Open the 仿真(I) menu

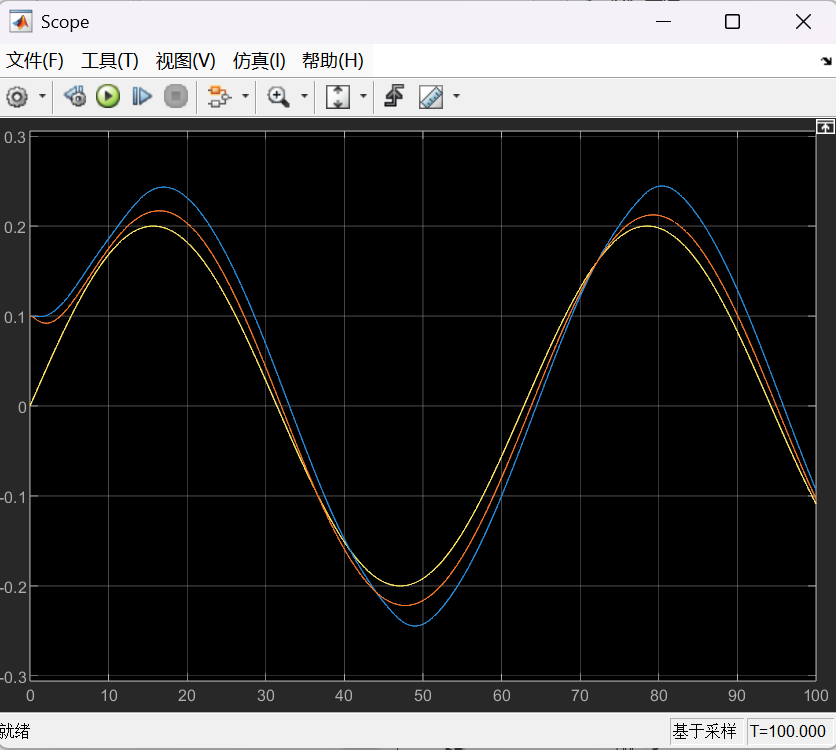point(259,61)
